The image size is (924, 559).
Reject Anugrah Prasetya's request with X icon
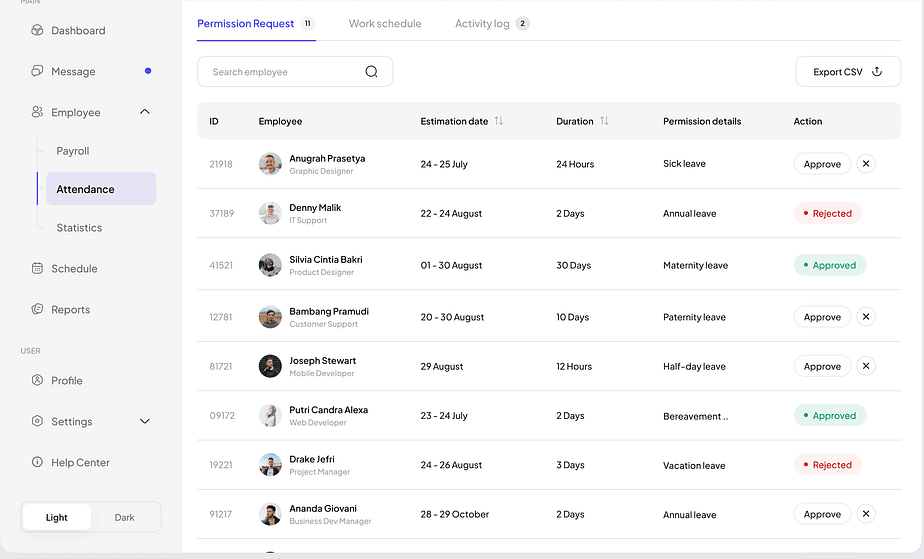click(x=866, y=164)
